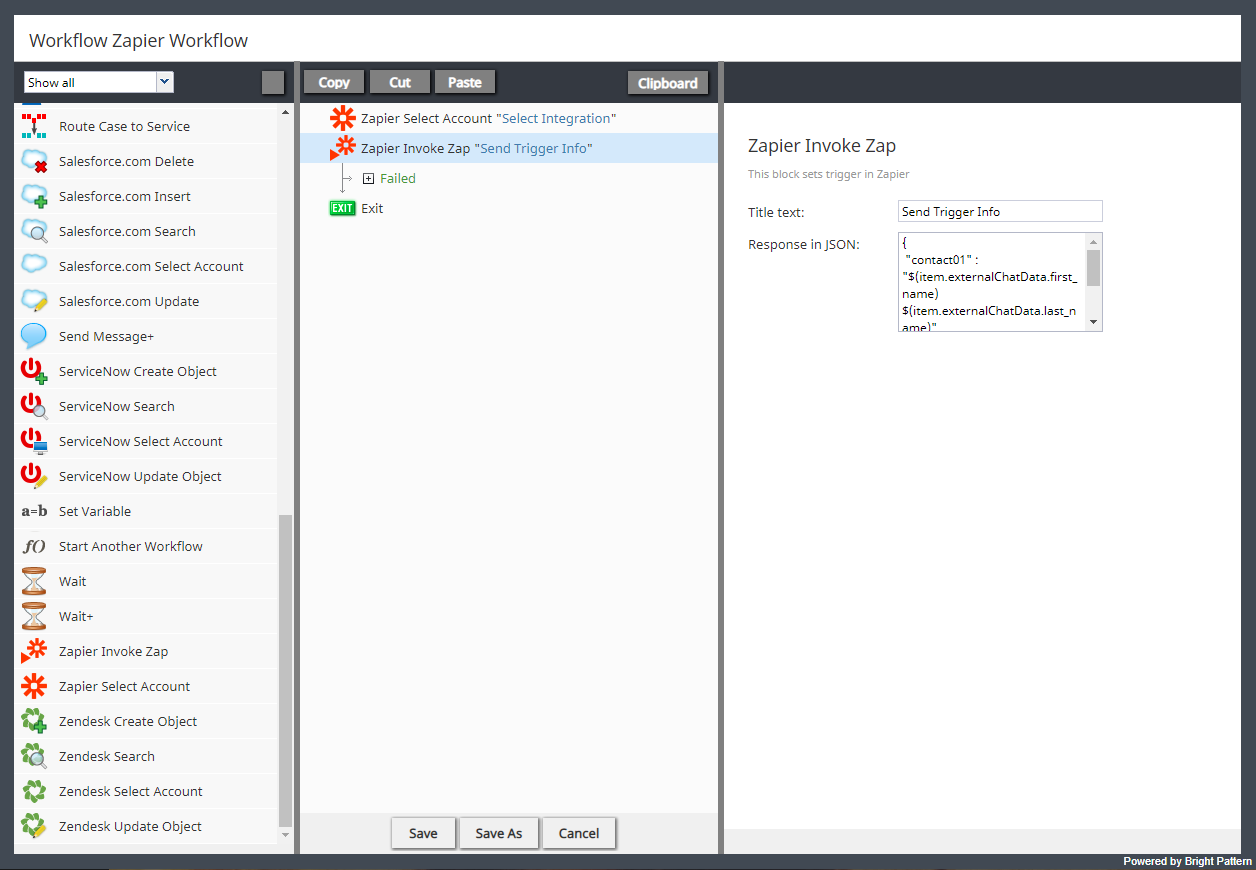
Task: Click the Zapier Invoke Zap icon in workflow
Action: [x=343, y=148]
